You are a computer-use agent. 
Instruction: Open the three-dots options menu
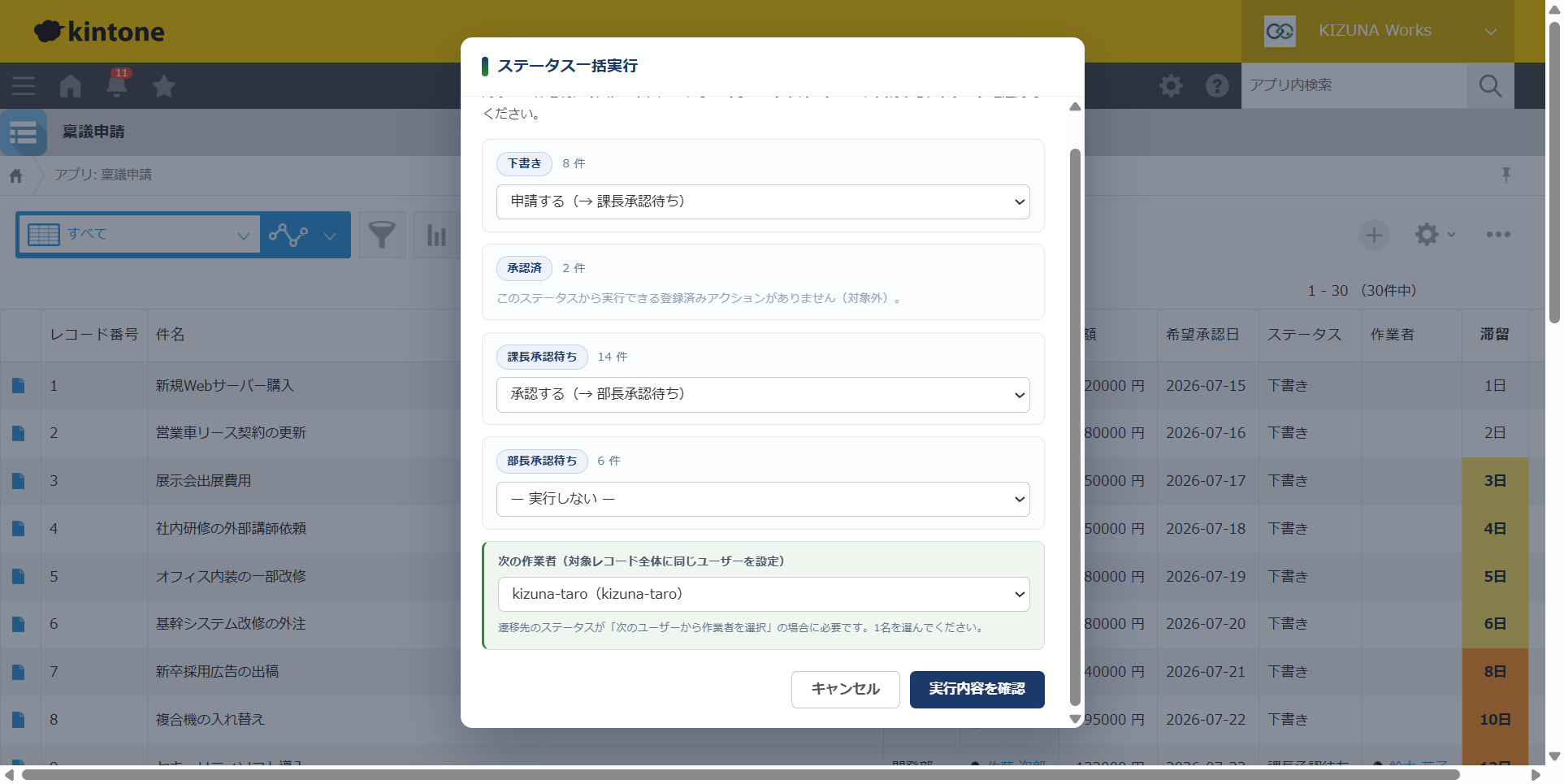click(x=1498, y=235)
